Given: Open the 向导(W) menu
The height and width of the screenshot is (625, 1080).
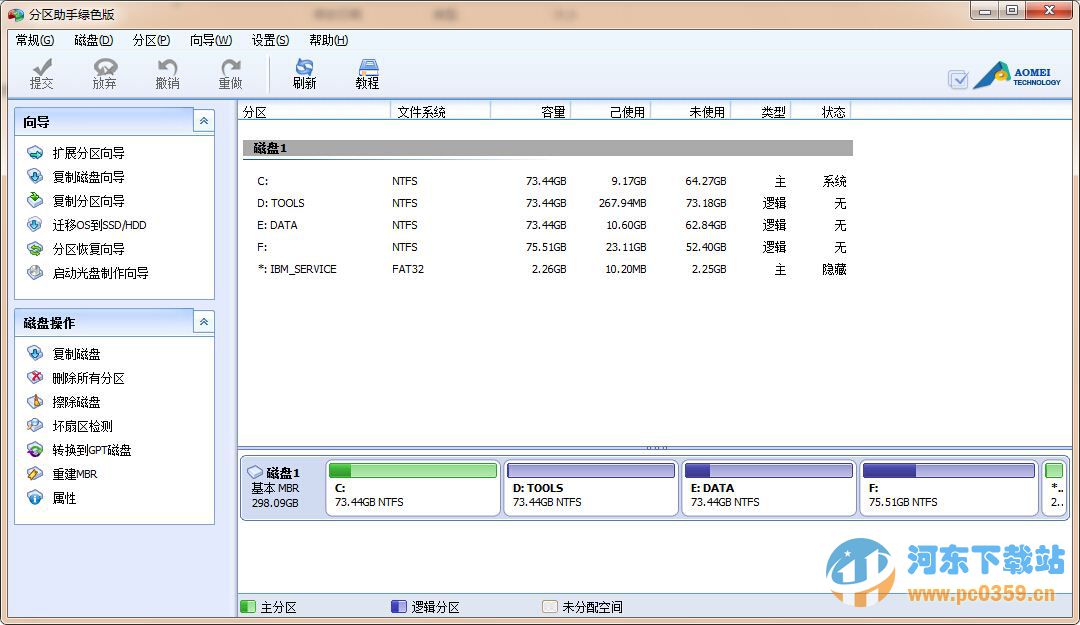Looking at the screenshot, I should [x=211, y=40].
